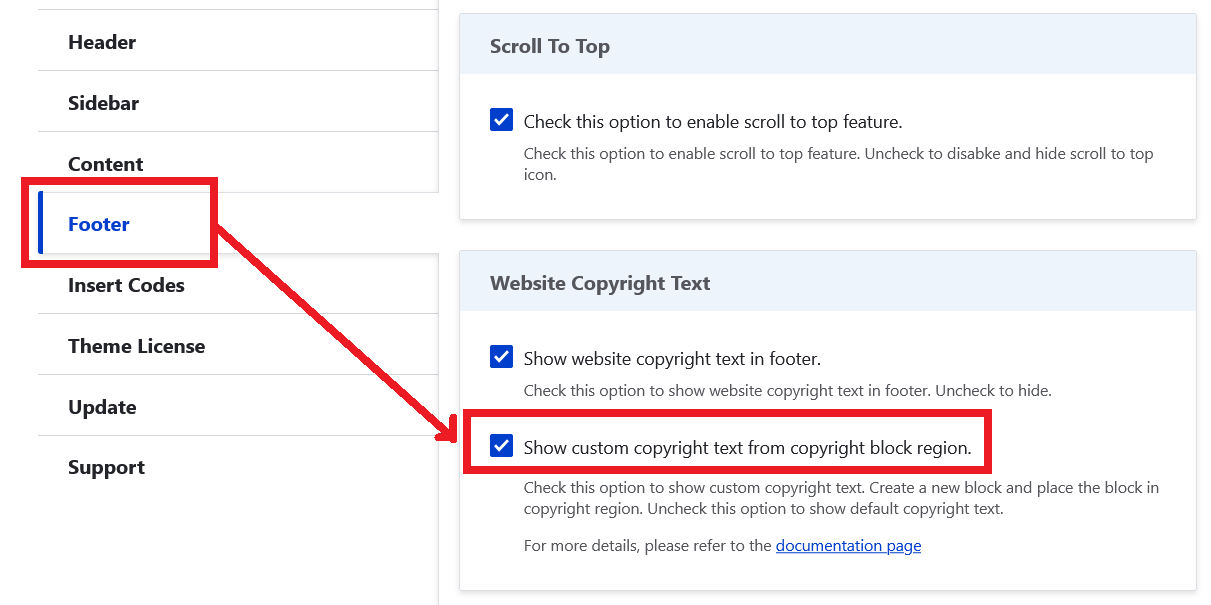Open the Insert Codes section

126,285
